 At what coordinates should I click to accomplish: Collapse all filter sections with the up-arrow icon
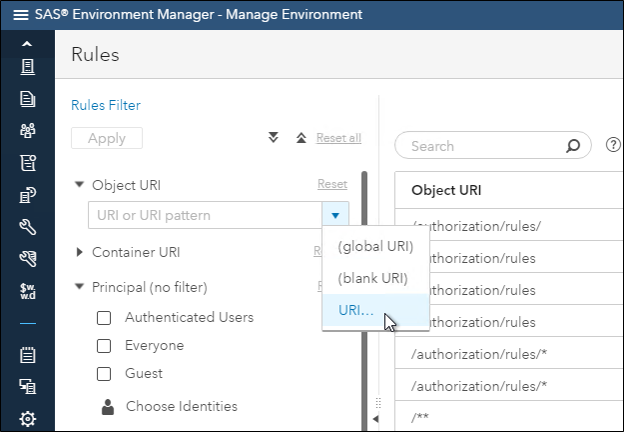click(x=301, y=138)
